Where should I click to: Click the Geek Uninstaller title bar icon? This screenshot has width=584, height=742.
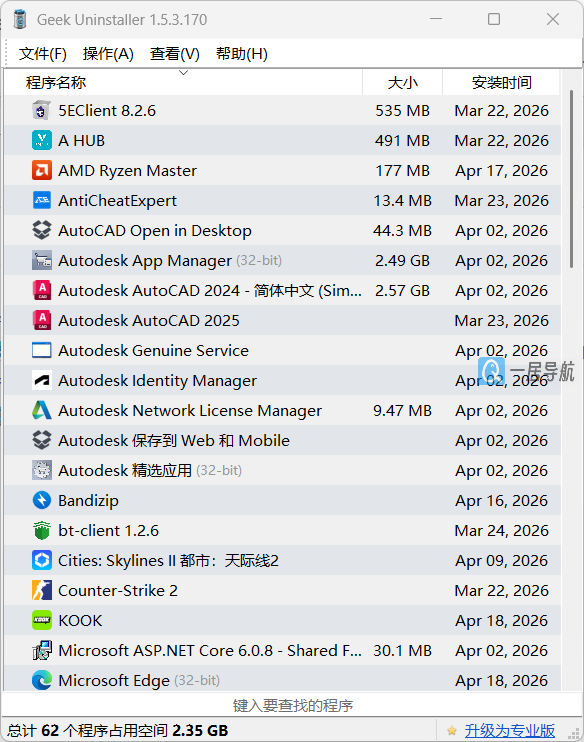(20, 19)
